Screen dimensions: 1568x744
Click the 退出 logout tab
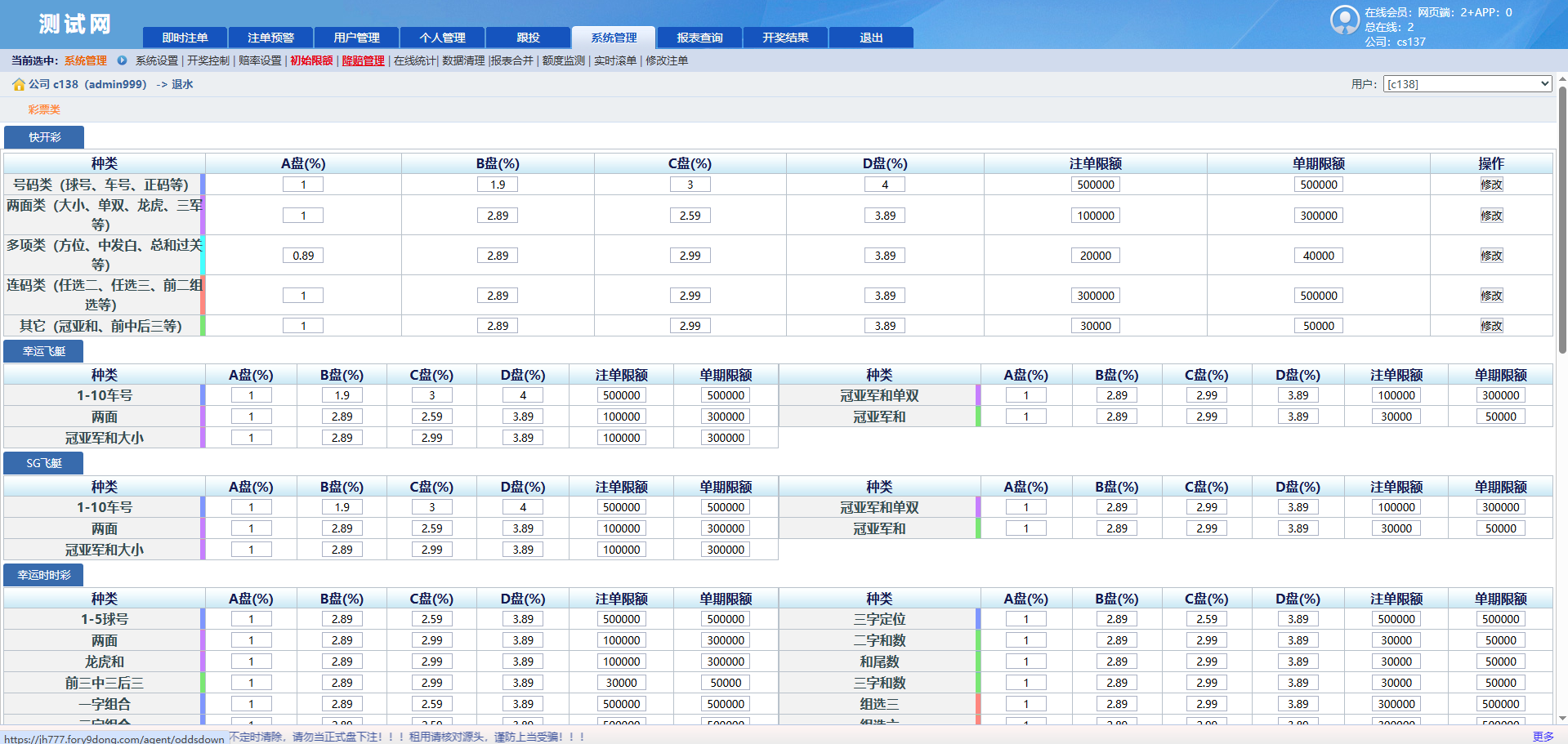[871, 38]
